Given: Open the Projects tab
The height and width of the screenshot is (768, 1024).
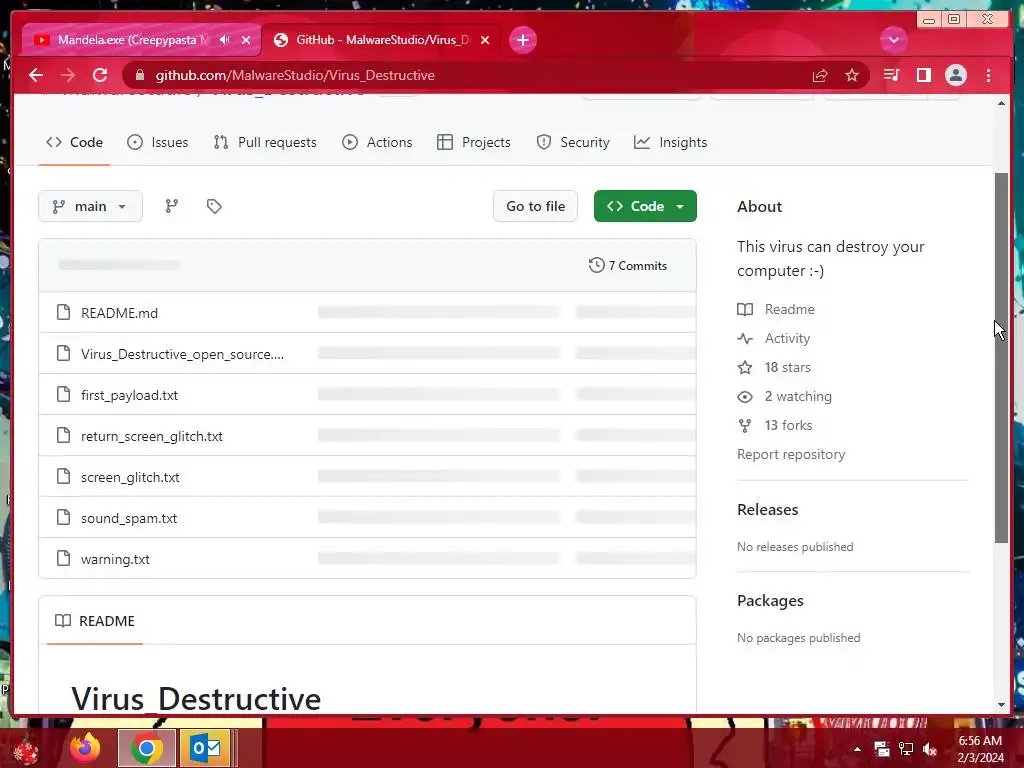Looking at the screenshot, I should [x=473, y=142].
